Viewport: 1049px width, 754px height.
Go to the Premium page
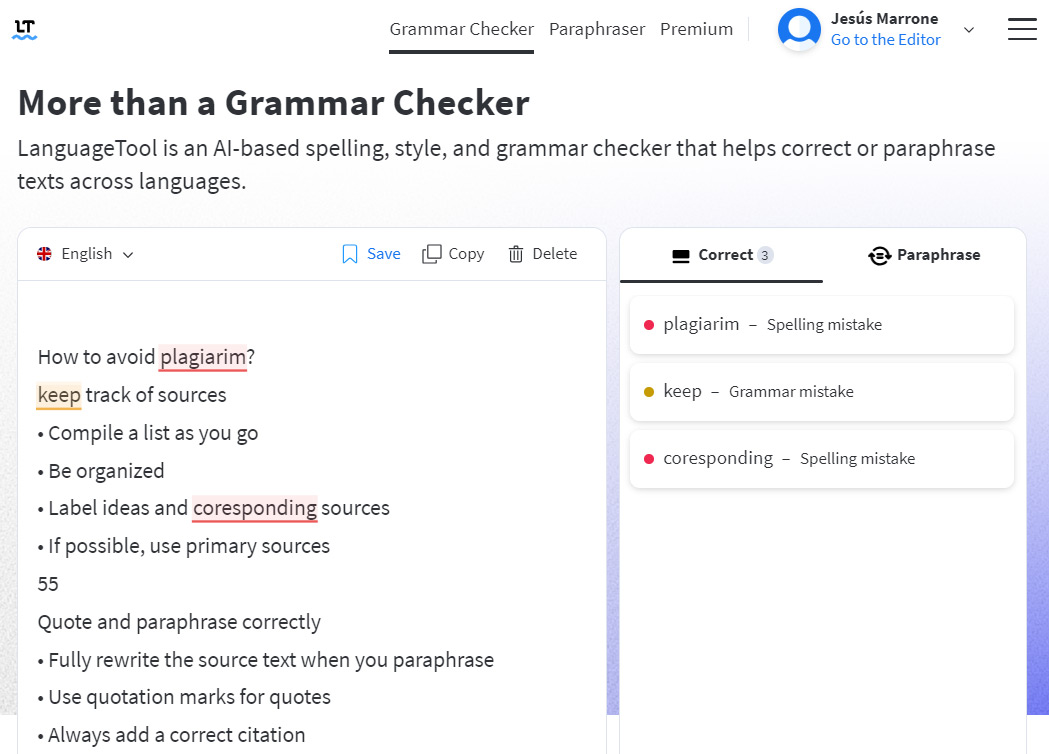click(696, 29)
